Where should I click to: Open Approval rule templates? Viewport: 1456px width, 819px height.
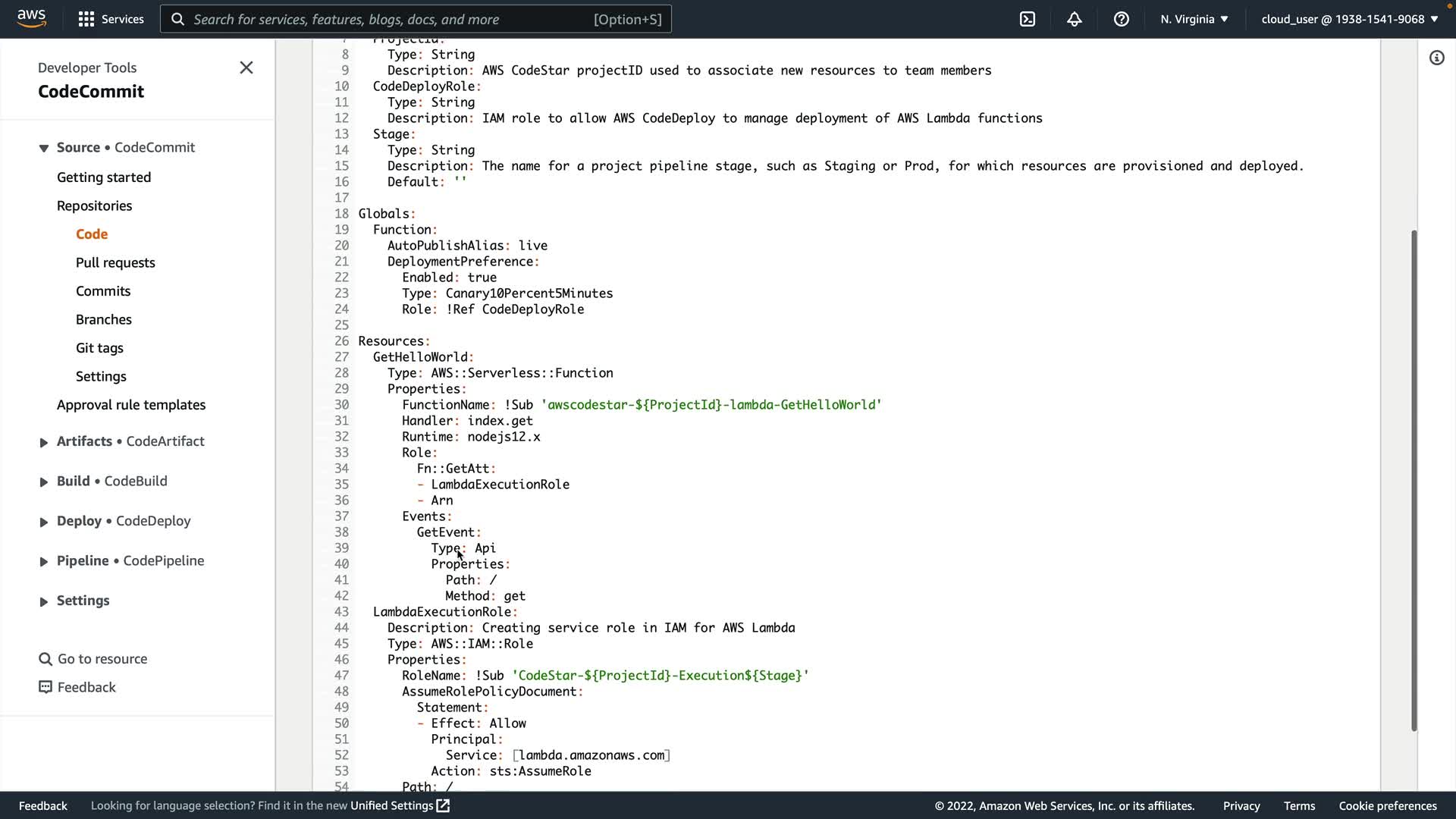click(x=131, y=405)
